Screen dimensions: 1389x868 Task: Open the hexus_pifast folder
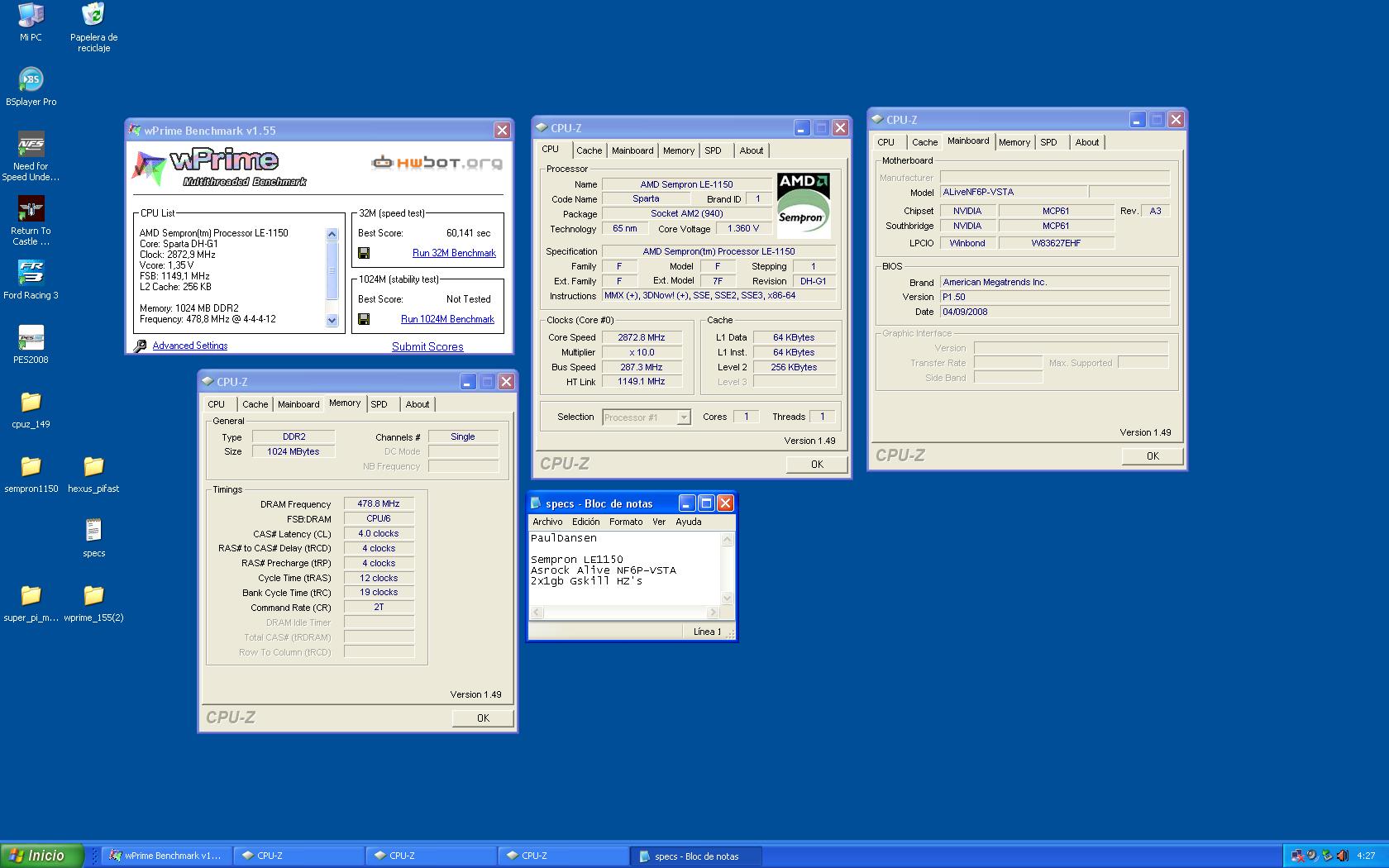click(x=93, y=473)
